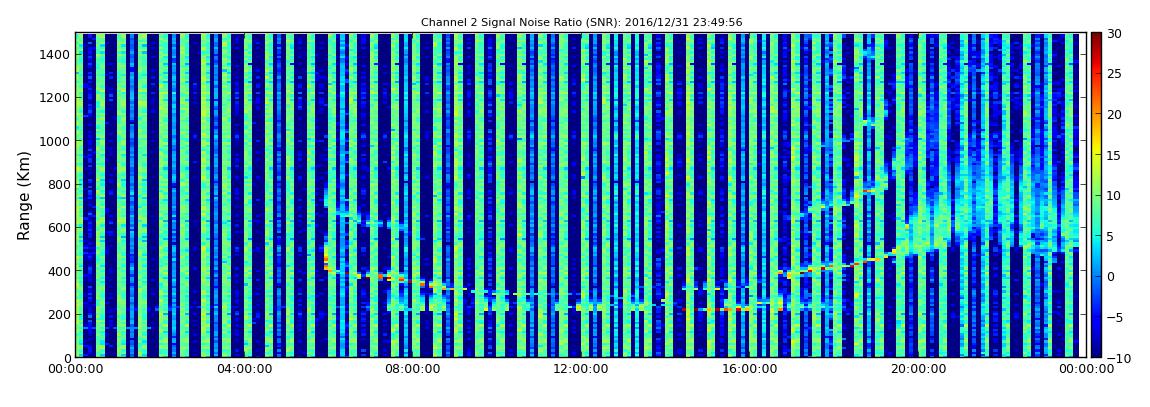Click the 400 y-axis tick label
1150x407 pixels.
[x=59, y=271]
